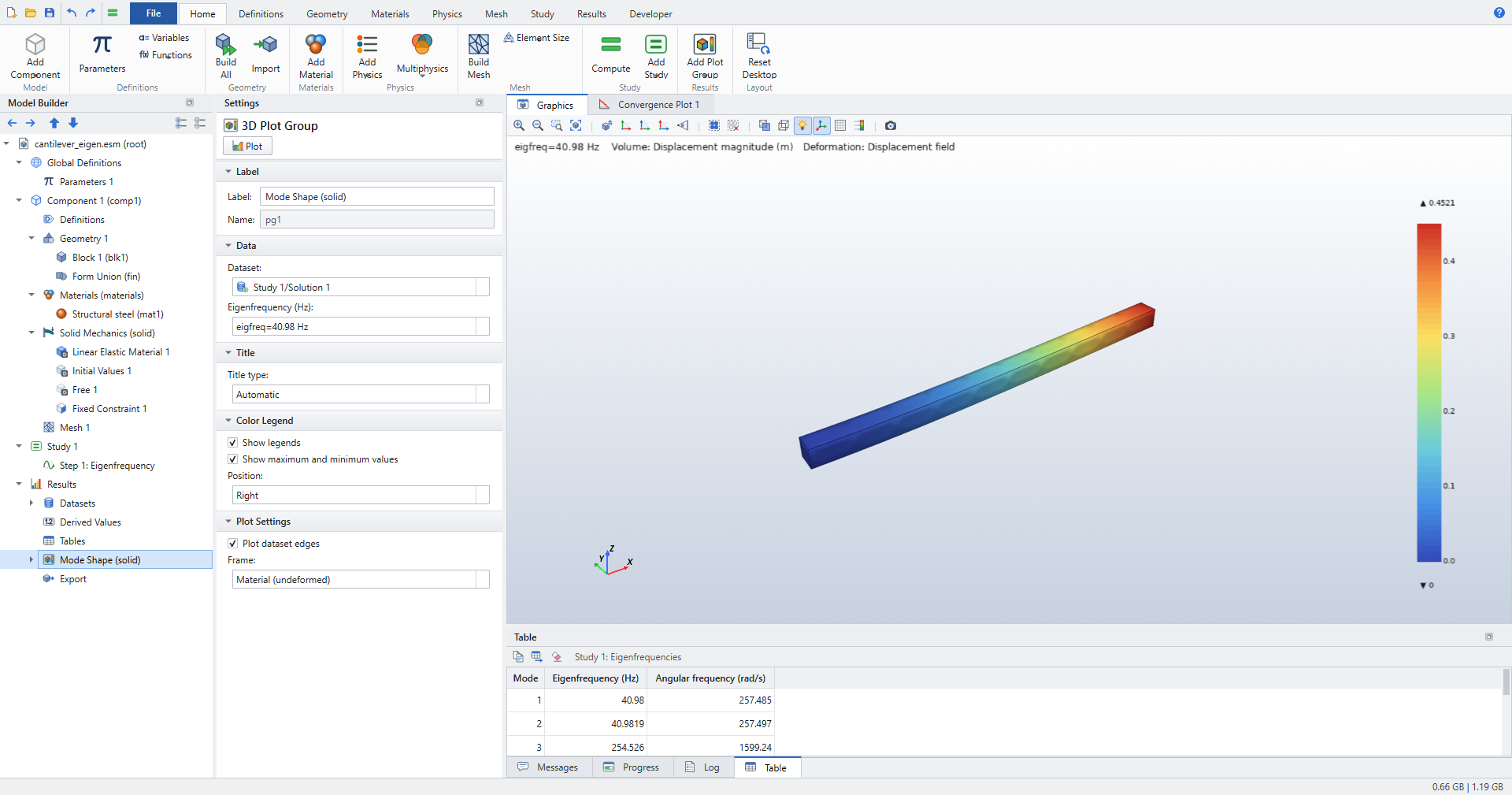This screenshot has width=1512, height=795.
Task: Click the Zoom Out magnifier icon
Action: tap(538, 125)
